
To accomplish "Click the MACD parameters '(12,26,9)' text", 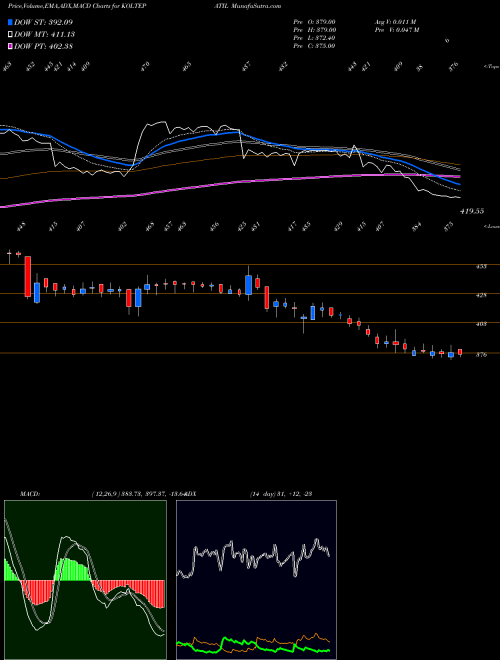I will tap(106, 494).
